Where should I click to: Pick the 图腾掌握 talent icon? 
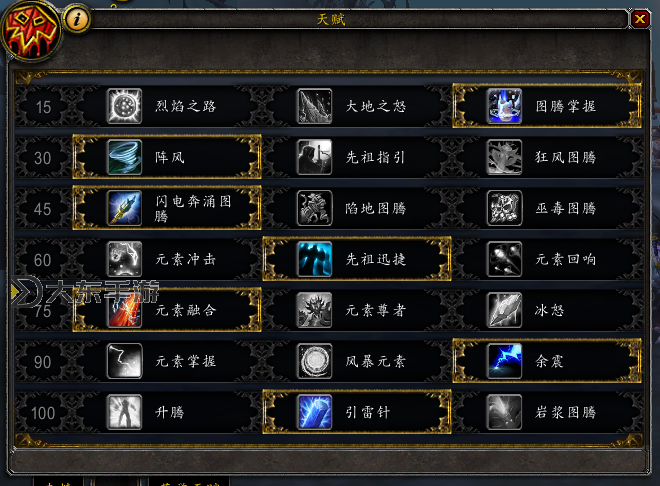[x=504, y=106]
